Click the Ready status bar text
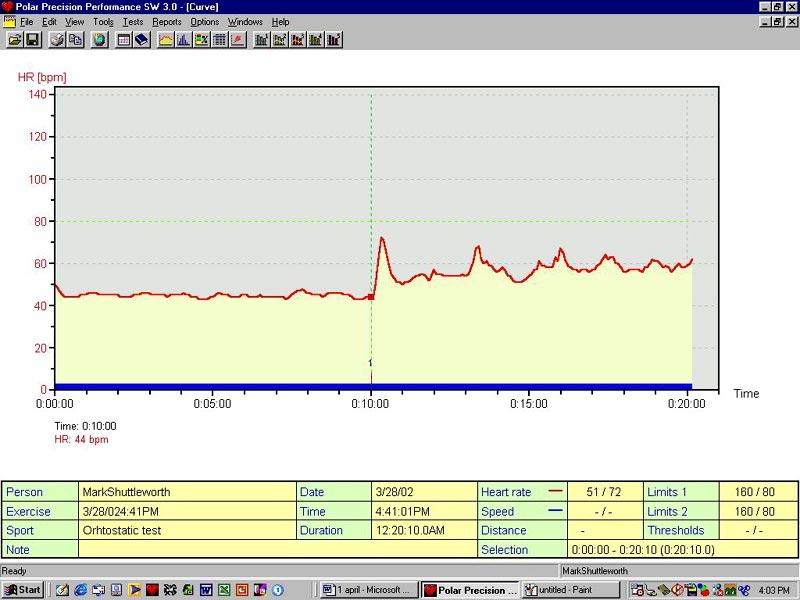Image resolution: width=800 pixels, height=600 pixels. click(x=14, y=570)
